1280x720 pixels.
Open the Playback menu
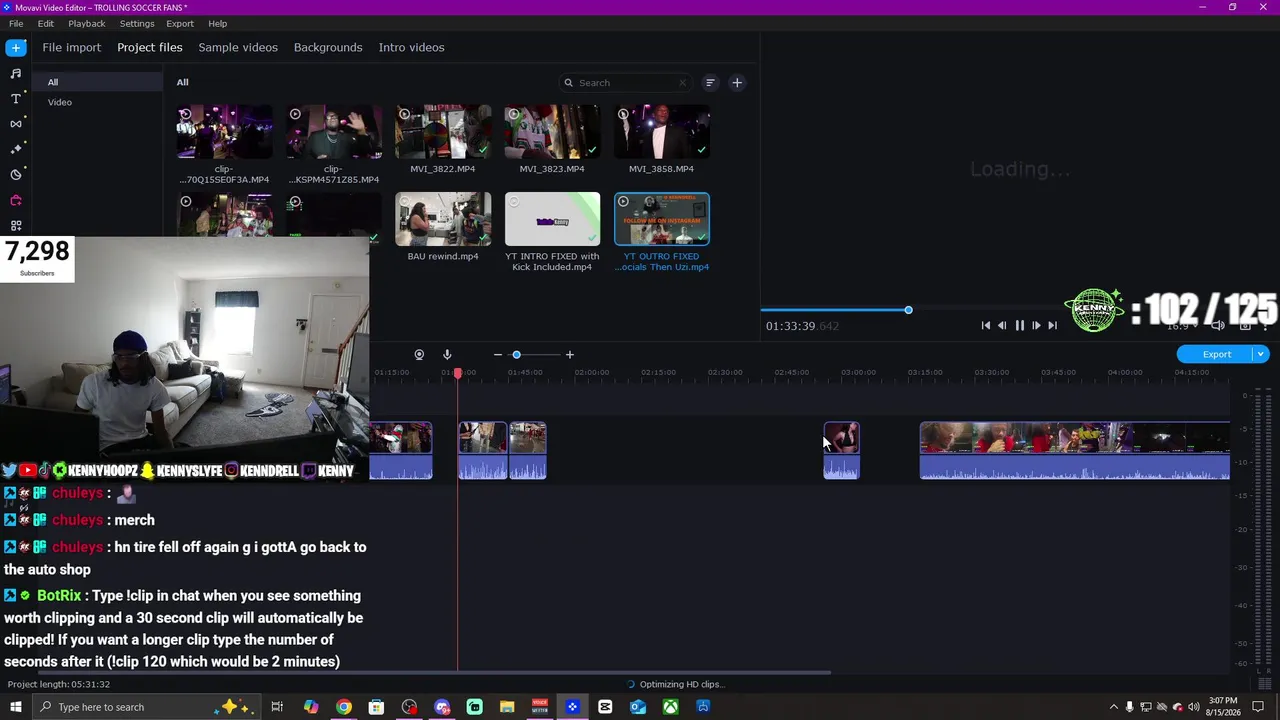87,23
